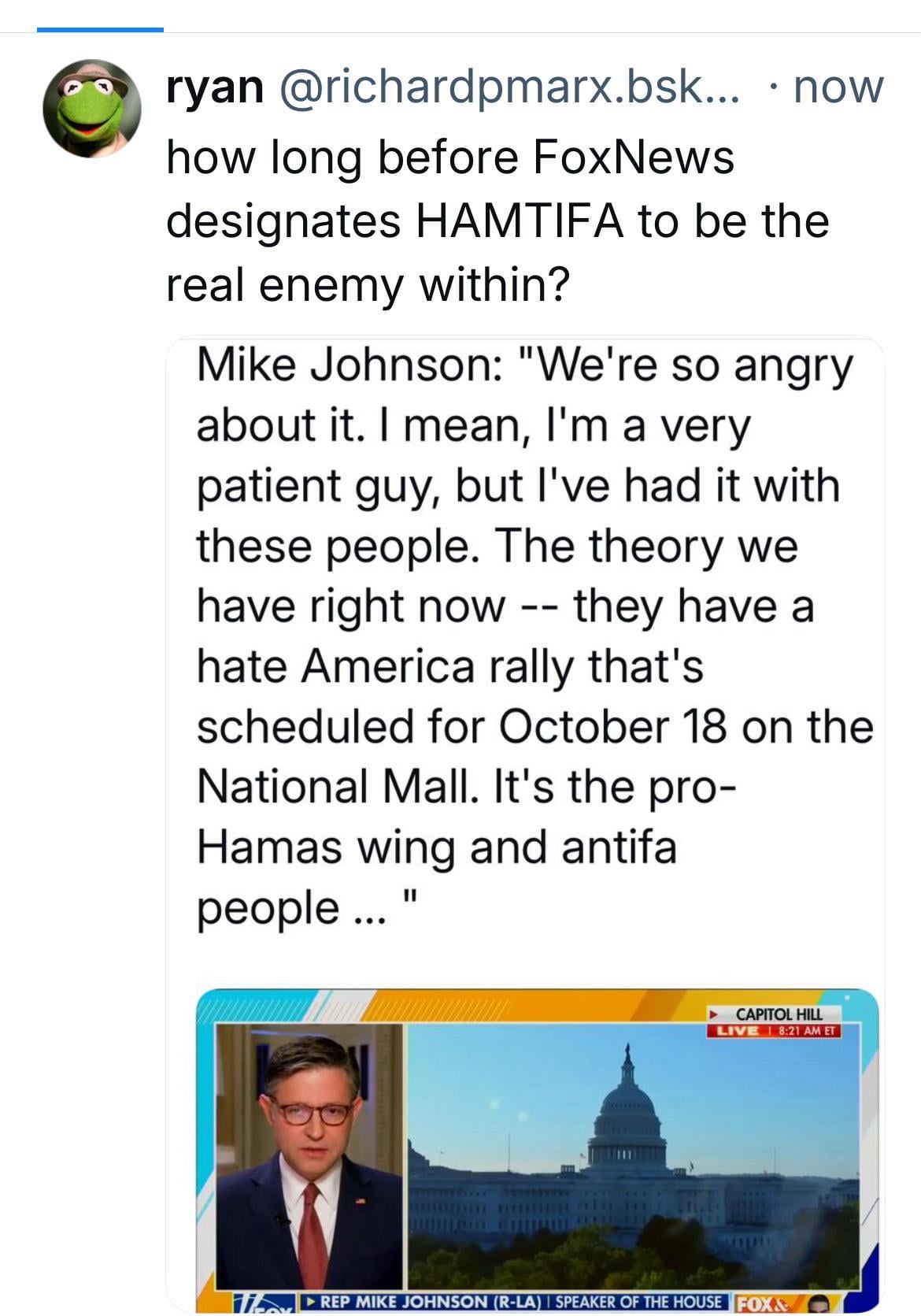
Task: Open the embedded Mike Johnson quote image
Action: (x=526, y=823)
